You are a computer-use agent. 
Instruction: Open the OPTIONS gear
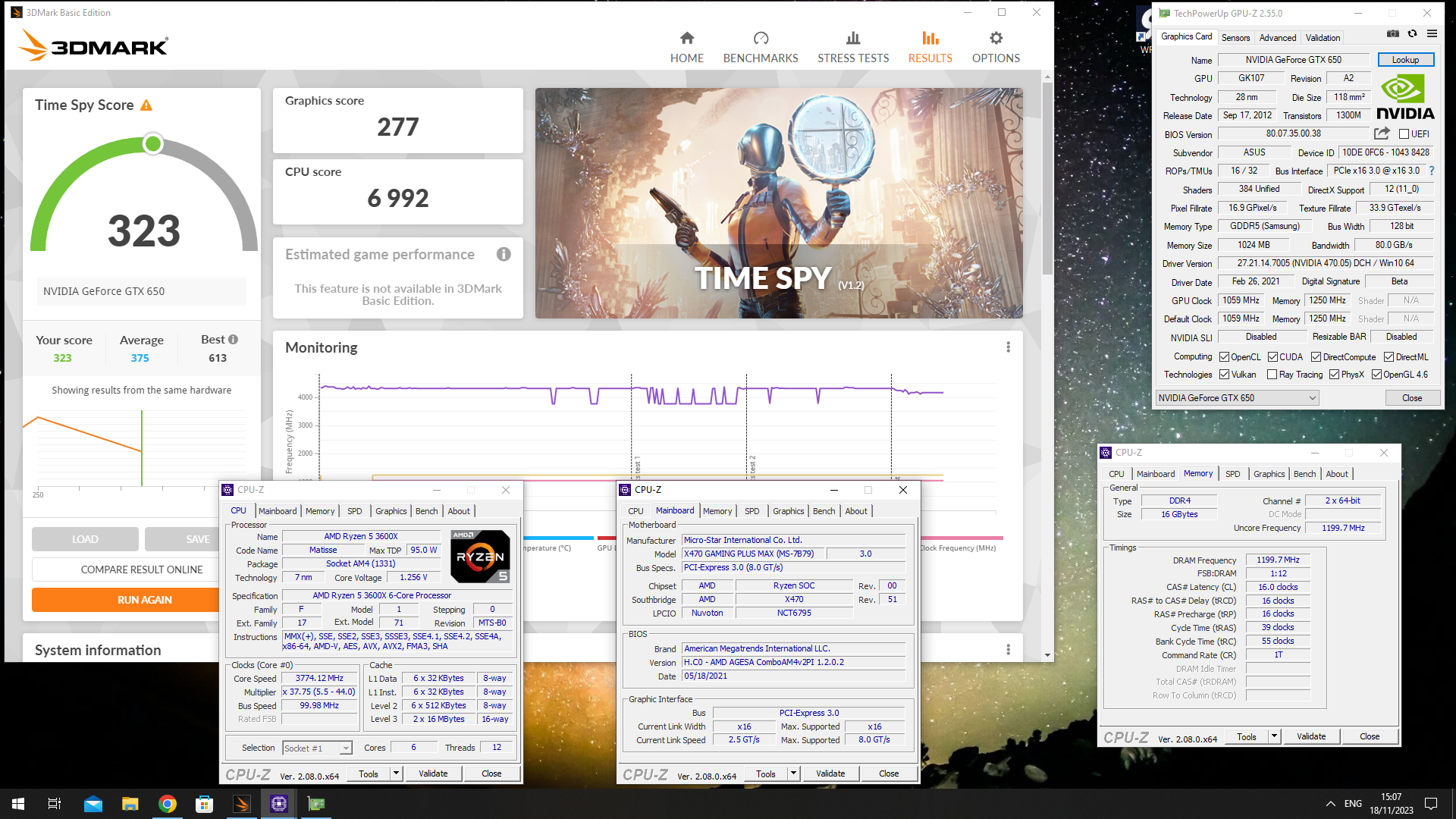(x=996, y=47)
